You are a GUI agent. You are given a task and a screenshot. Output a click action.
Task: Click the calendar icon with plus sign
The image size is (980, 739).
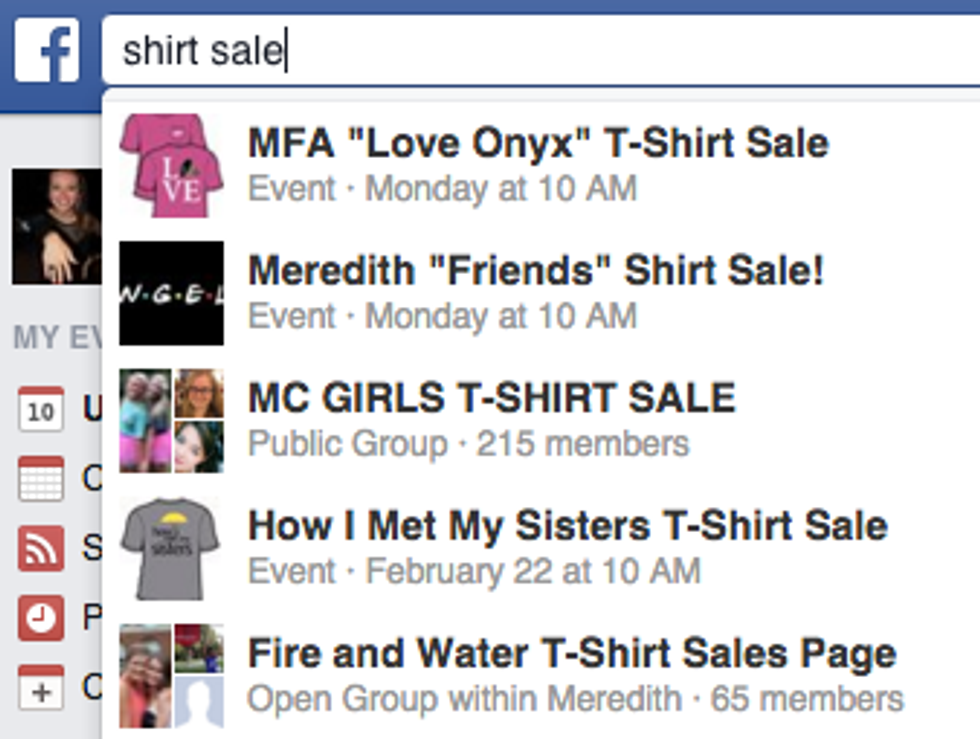pos(41,687)
